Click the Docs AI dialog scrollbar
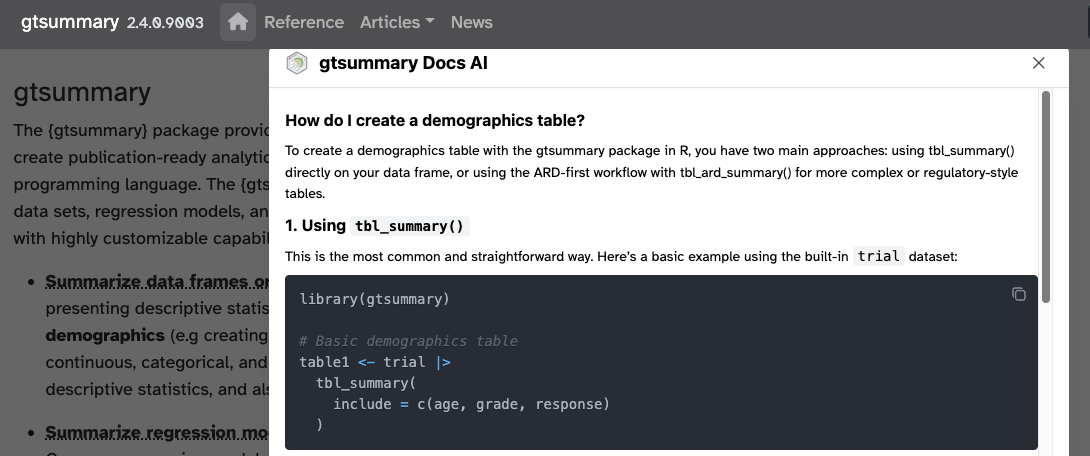This screenshot has width=1090, height=456. (1046, 196)
